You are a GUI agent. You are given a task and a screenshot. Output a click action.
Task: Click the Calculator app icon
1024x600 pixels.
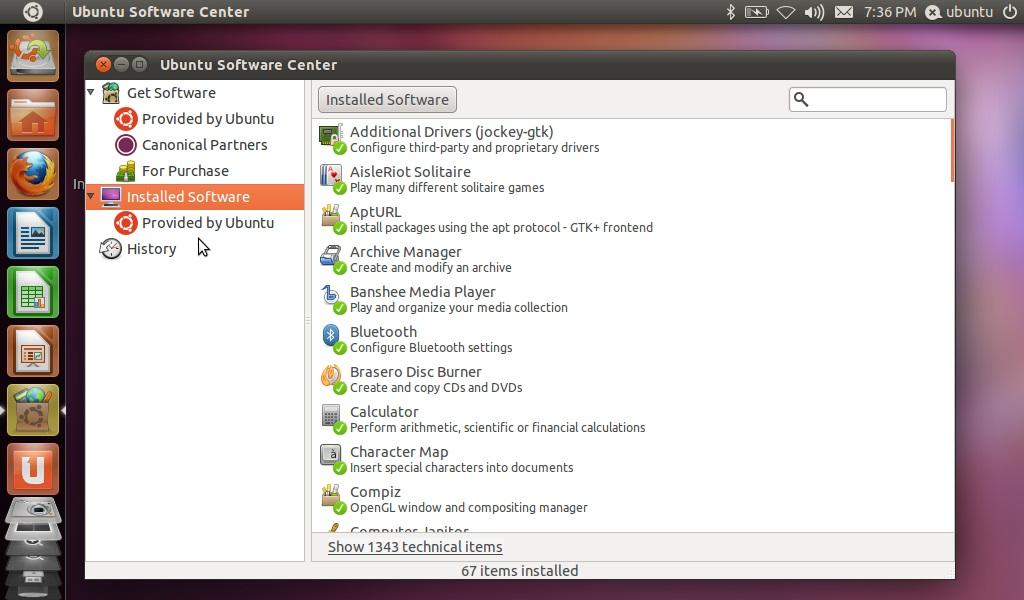[332, 418]
